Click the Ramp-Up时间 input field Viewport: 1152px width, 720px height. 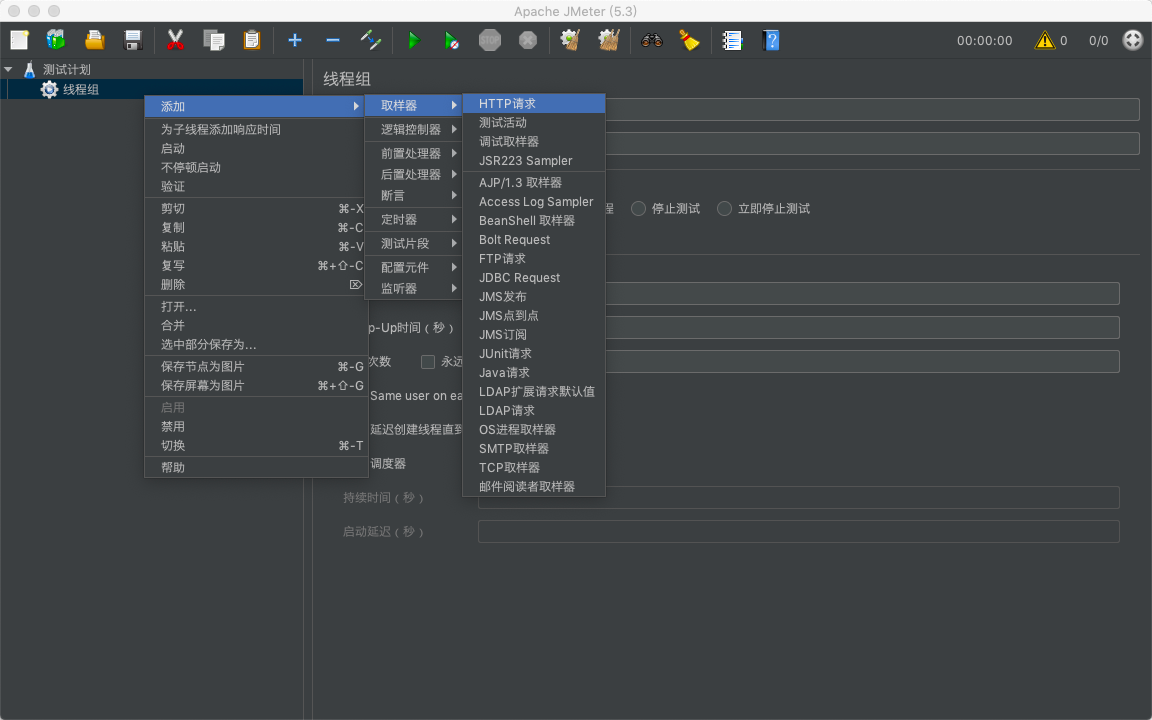863,328
